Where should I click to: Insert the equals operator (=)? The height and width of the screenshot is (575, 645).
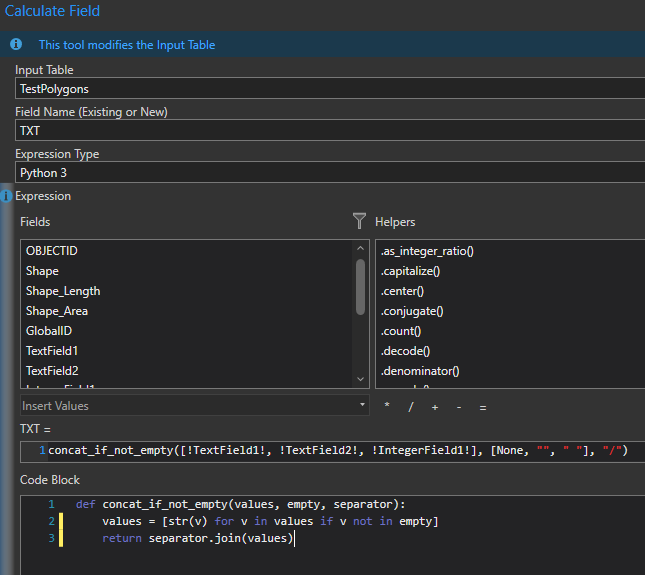coord(482,407)
